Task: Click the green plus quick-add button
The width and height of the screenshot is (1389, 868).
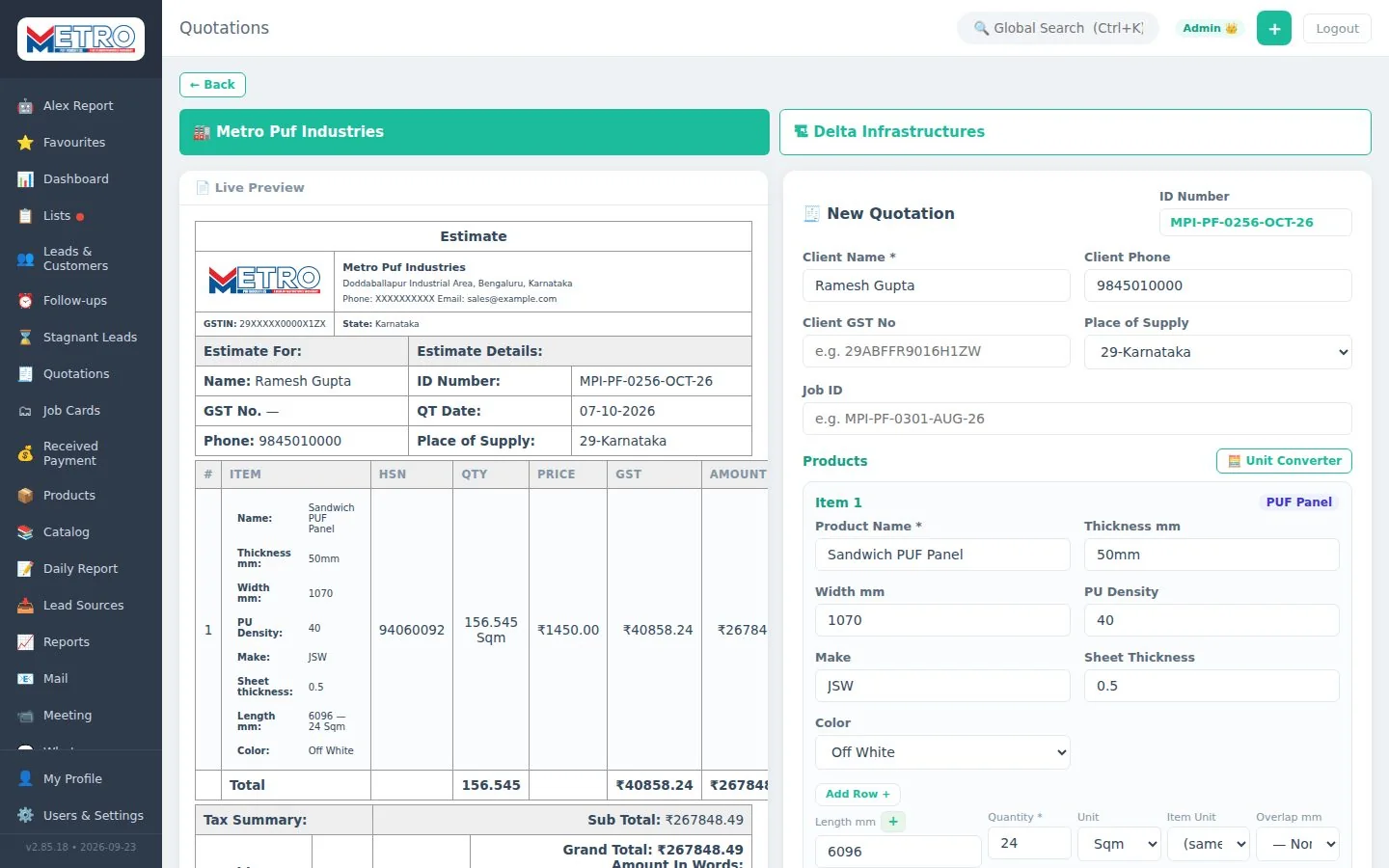Action: [x=1274, y=28]
